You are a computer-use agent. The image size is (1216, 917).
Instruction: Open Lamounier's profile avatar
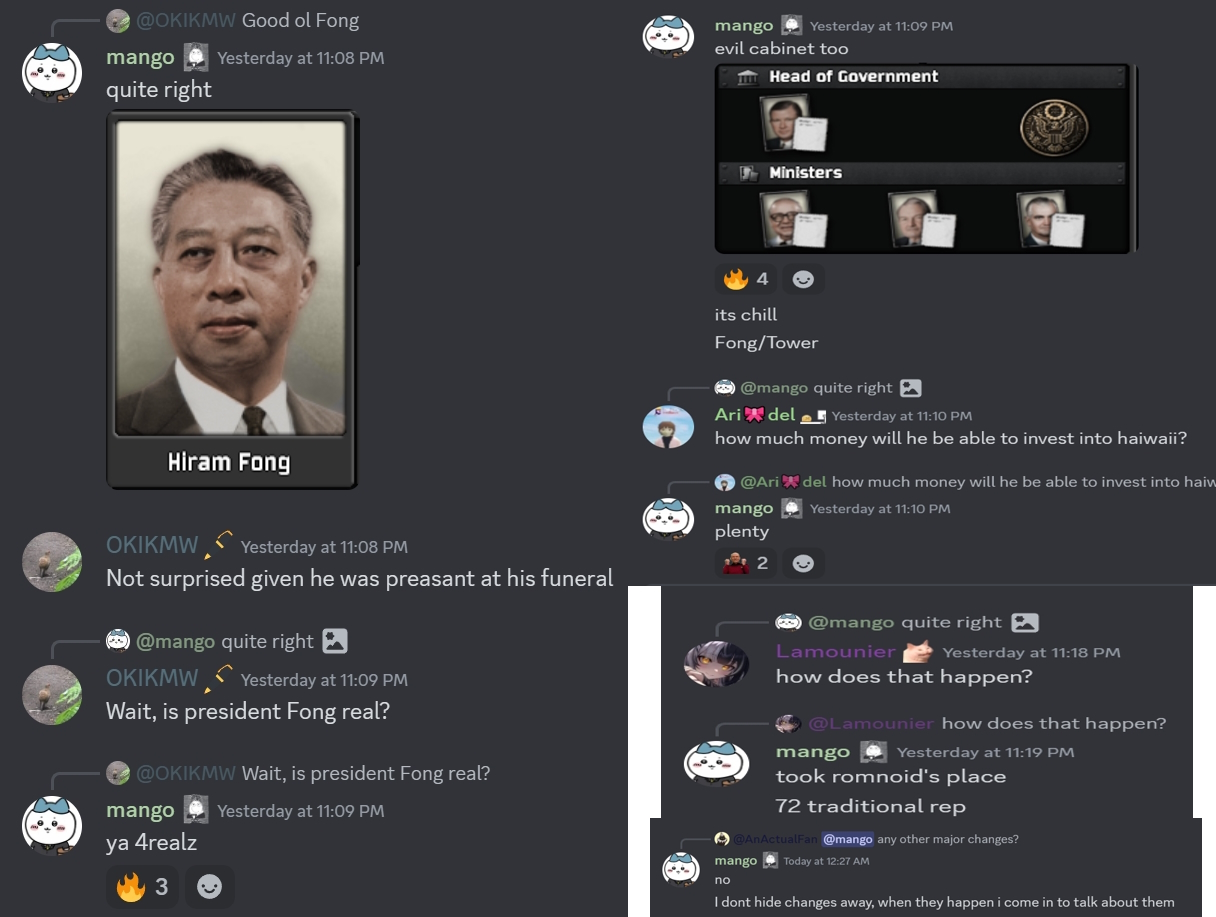(716, 663)
